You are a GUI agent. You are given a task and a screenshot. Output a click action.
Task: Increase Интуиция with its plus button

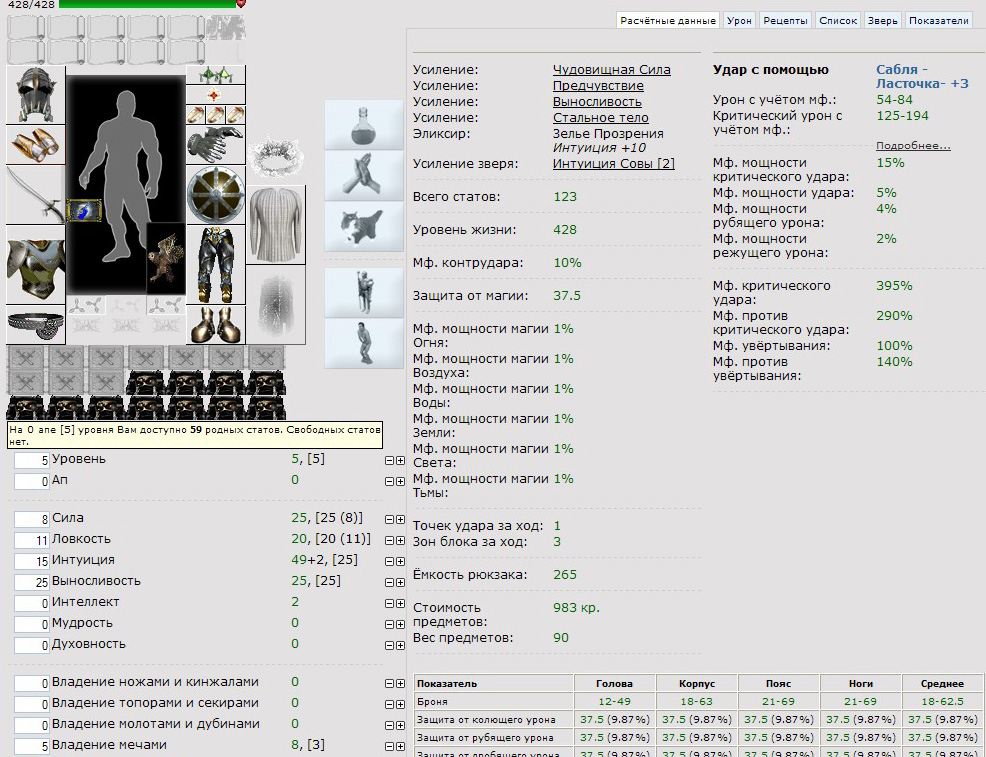[x=400, y=561]
